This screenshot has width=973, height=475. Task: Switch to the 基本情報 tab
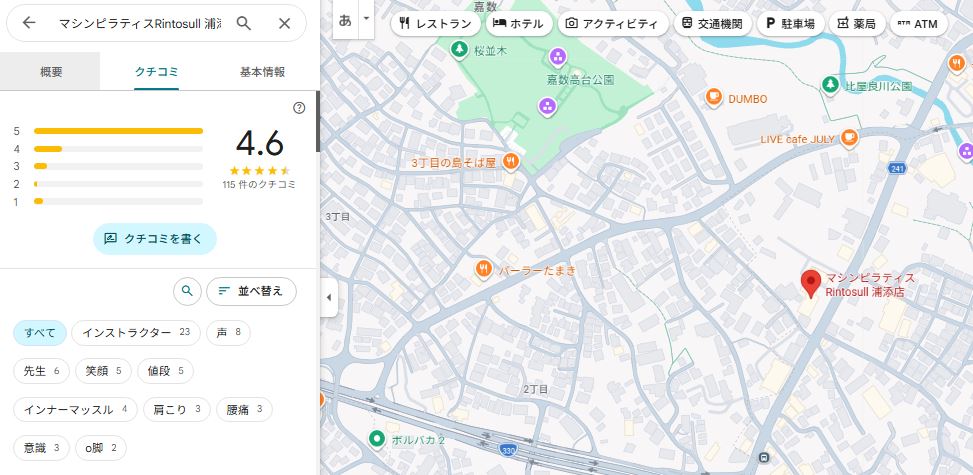click(262, 72)
